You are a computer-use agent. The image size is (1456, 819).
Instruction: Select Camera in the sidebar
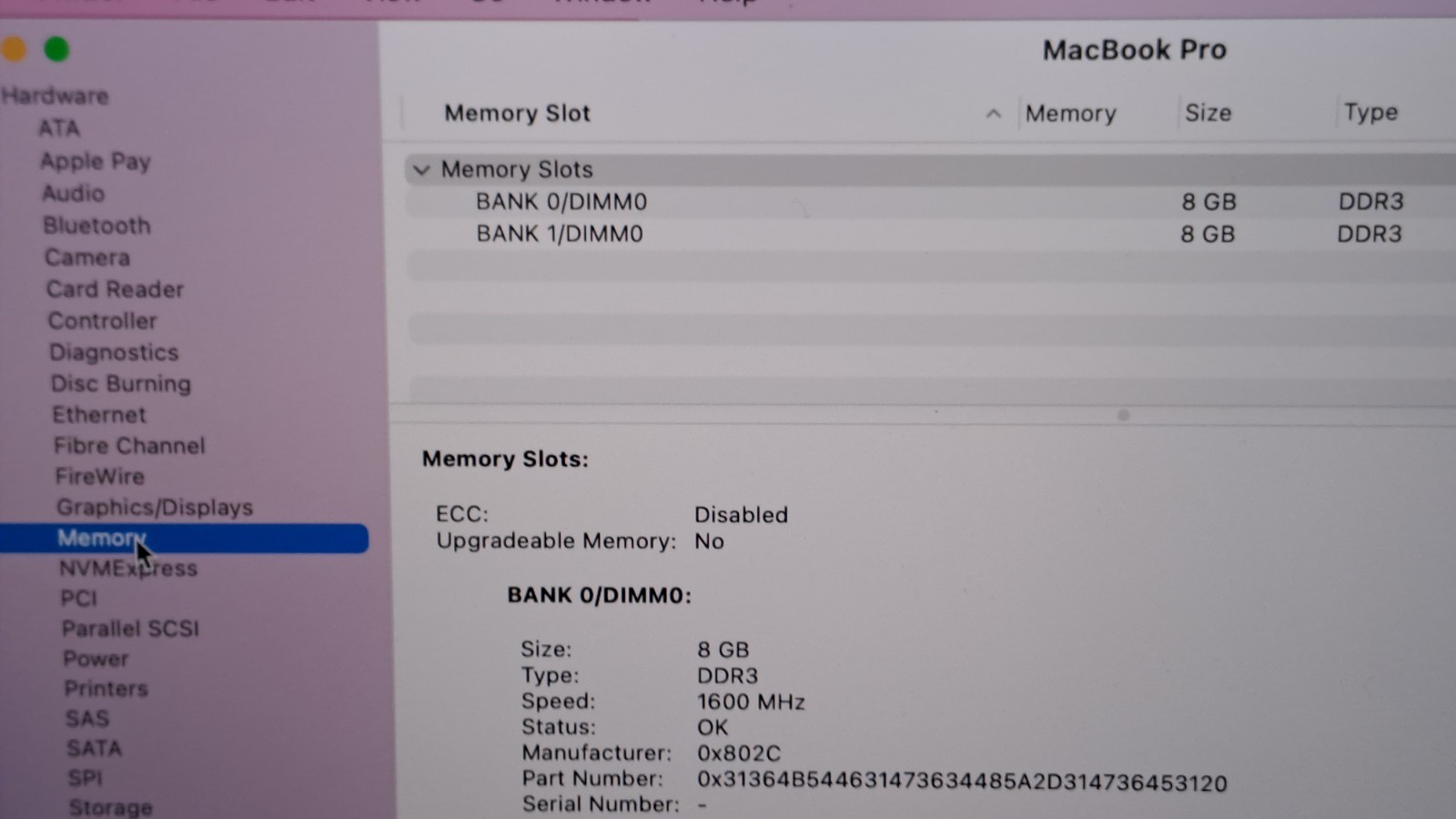[87, 257]
